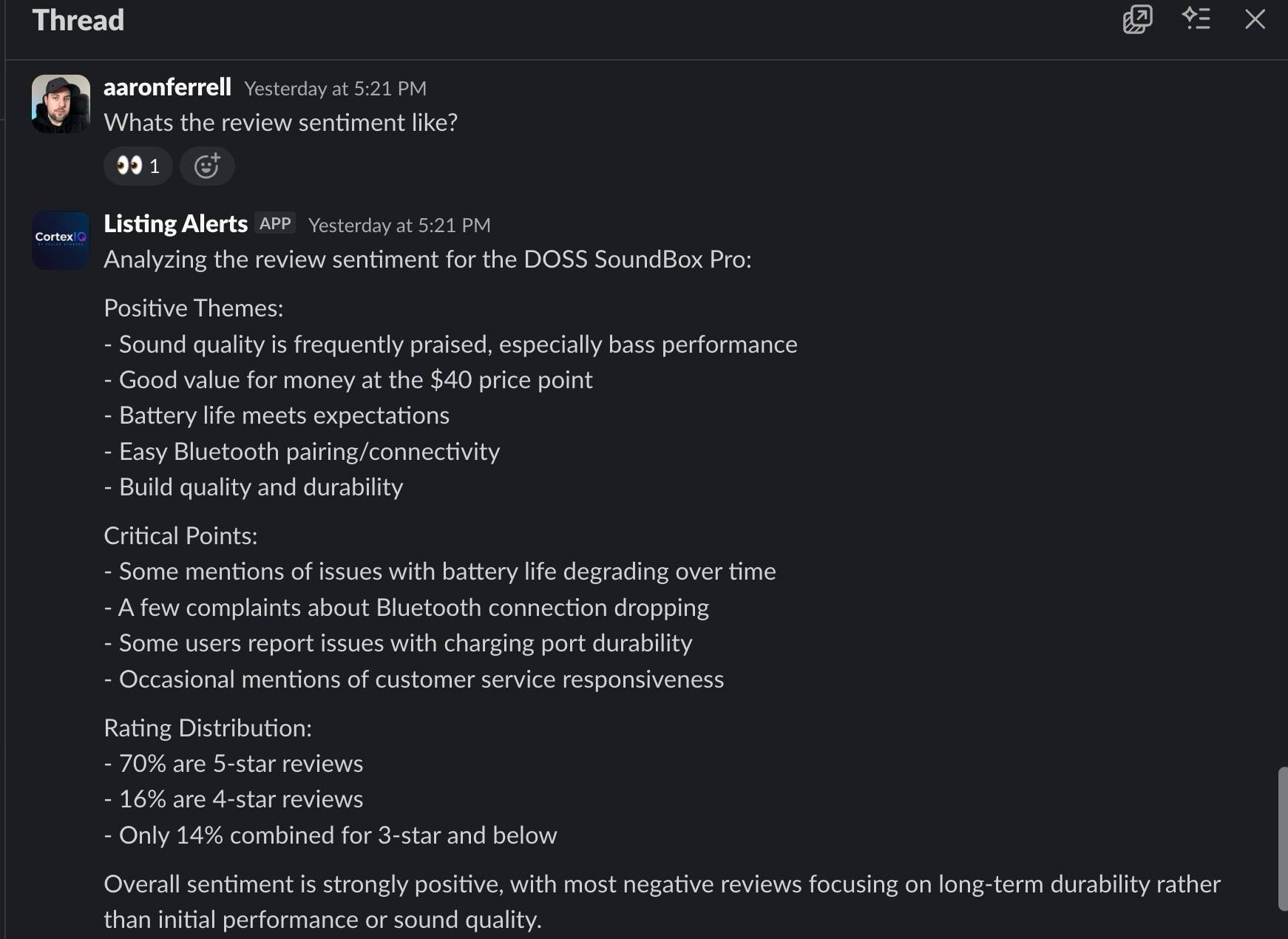Click the timestamp on aaronferrell's message
Screen dimensions: 1288x939
(x=335, y=89)
